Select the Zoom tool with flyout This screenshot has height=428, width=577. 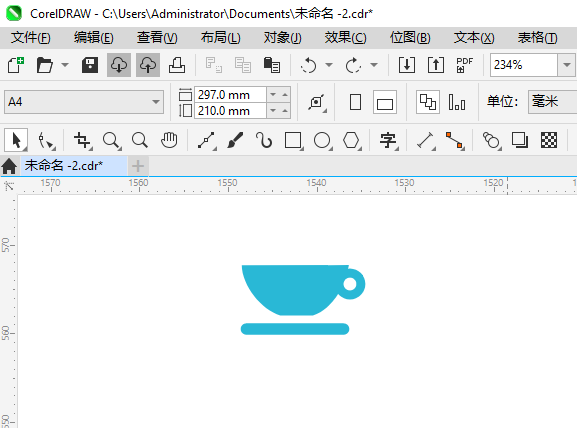[x=111, y=141]
